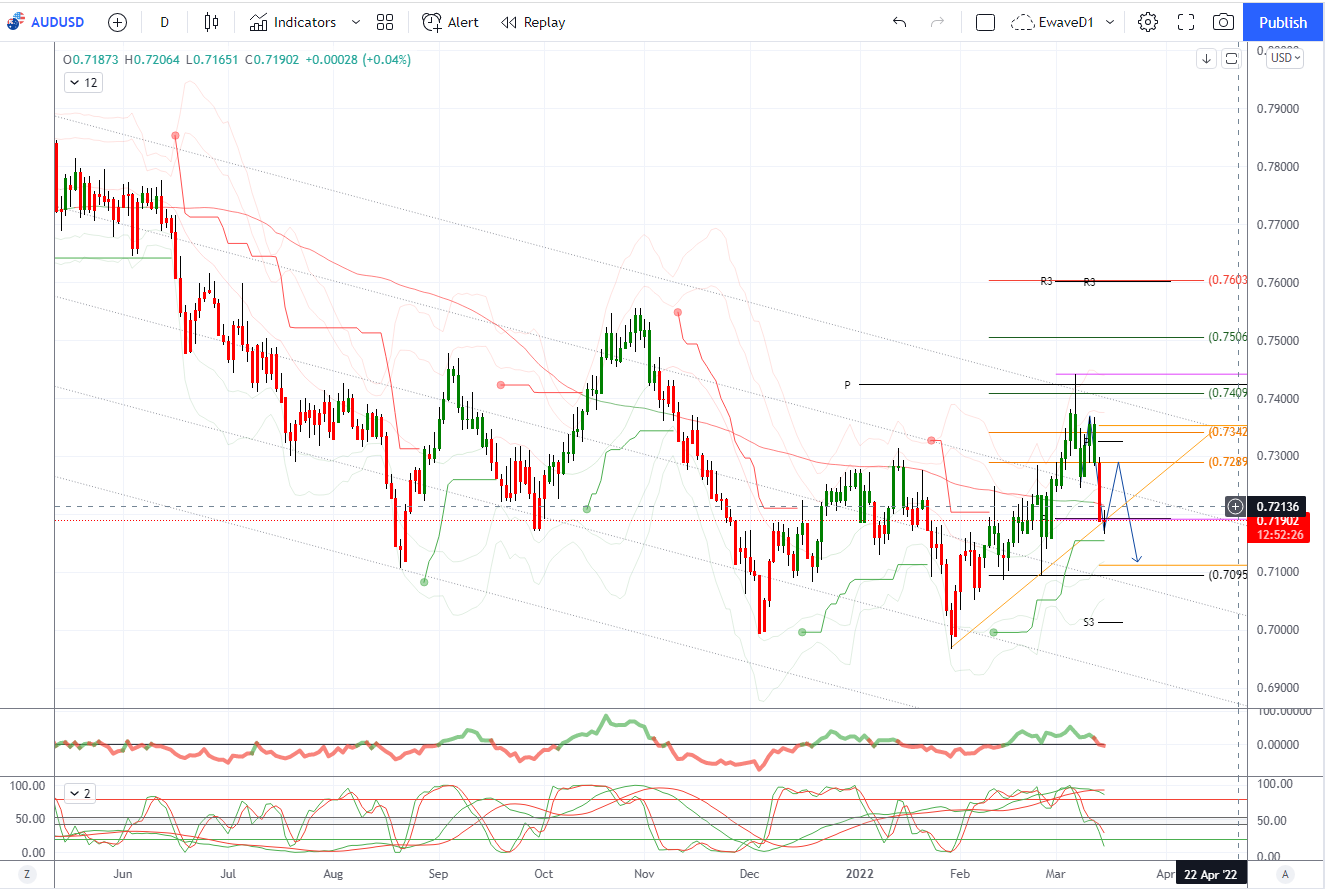This screenshot has height=889, width=1325.
Task: Open the AUDUSD symbol search
Action: pos(44,22)
